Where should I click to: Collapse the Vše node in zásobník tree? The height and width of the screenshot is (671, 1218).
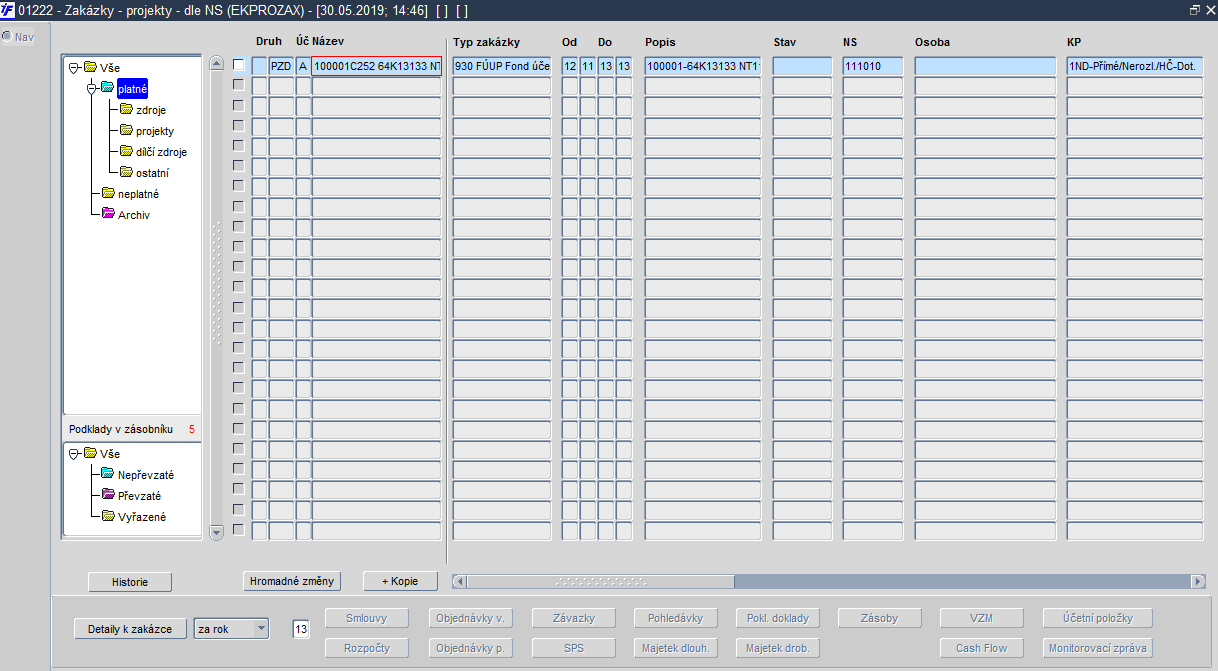74,454
